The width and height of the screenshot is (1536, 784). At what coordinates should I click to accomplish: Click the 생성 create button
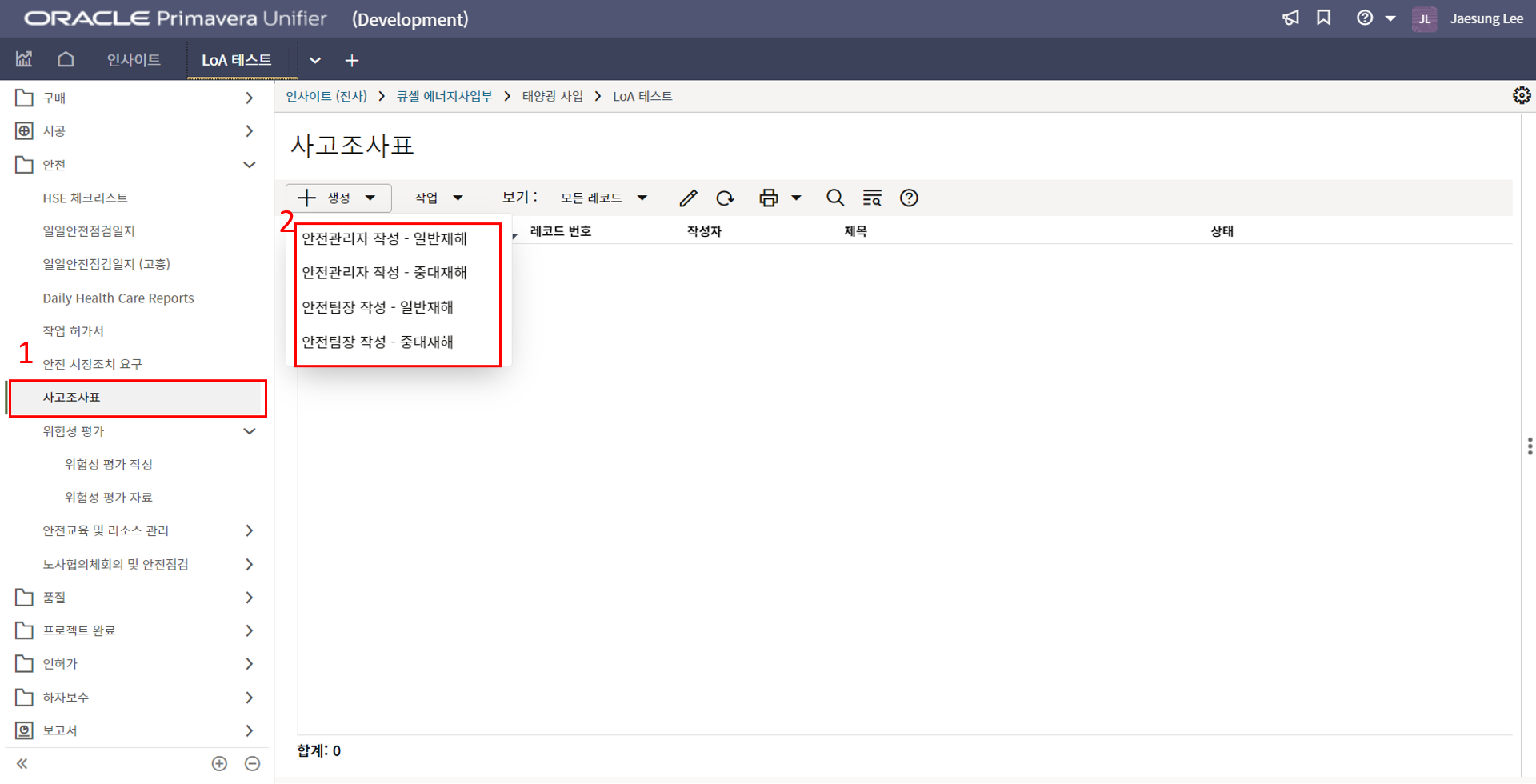[x=338, y=198]
